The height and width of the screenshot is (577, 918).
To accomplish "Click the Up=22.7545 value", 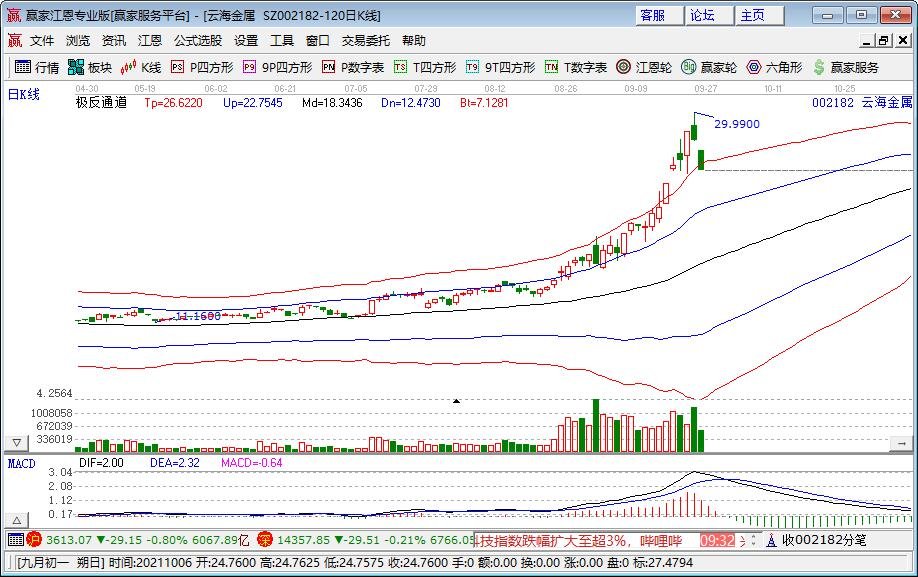I will (253, 103).
